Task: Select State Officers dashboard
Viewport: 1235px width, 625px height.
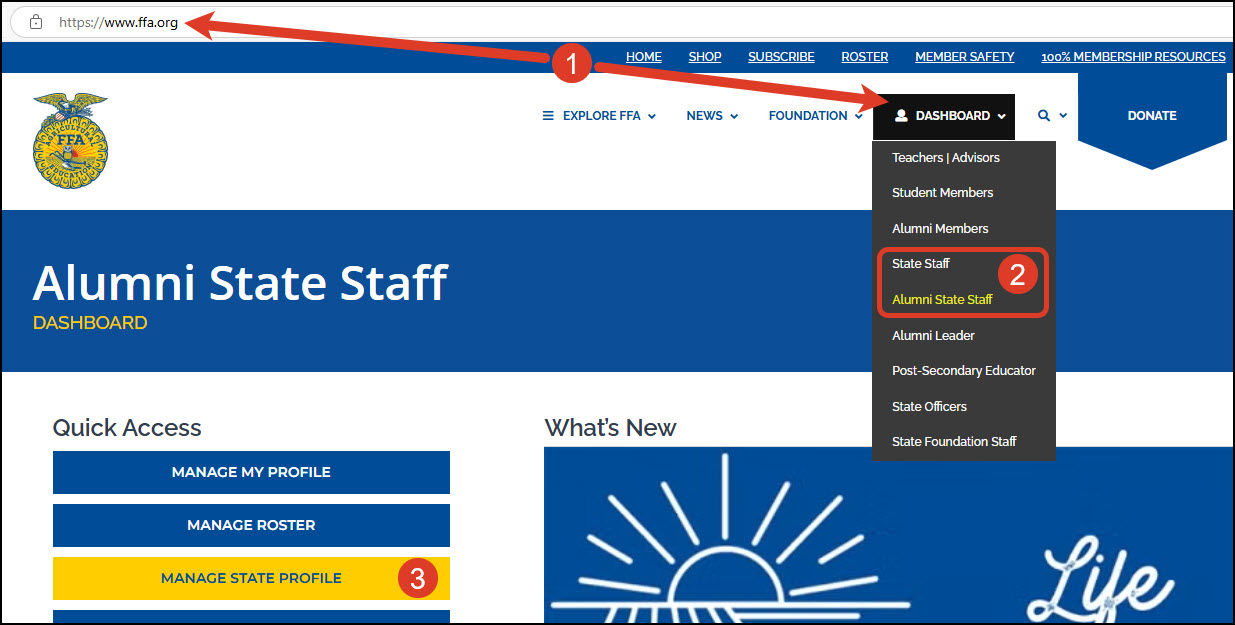Action: coord(929,406)
